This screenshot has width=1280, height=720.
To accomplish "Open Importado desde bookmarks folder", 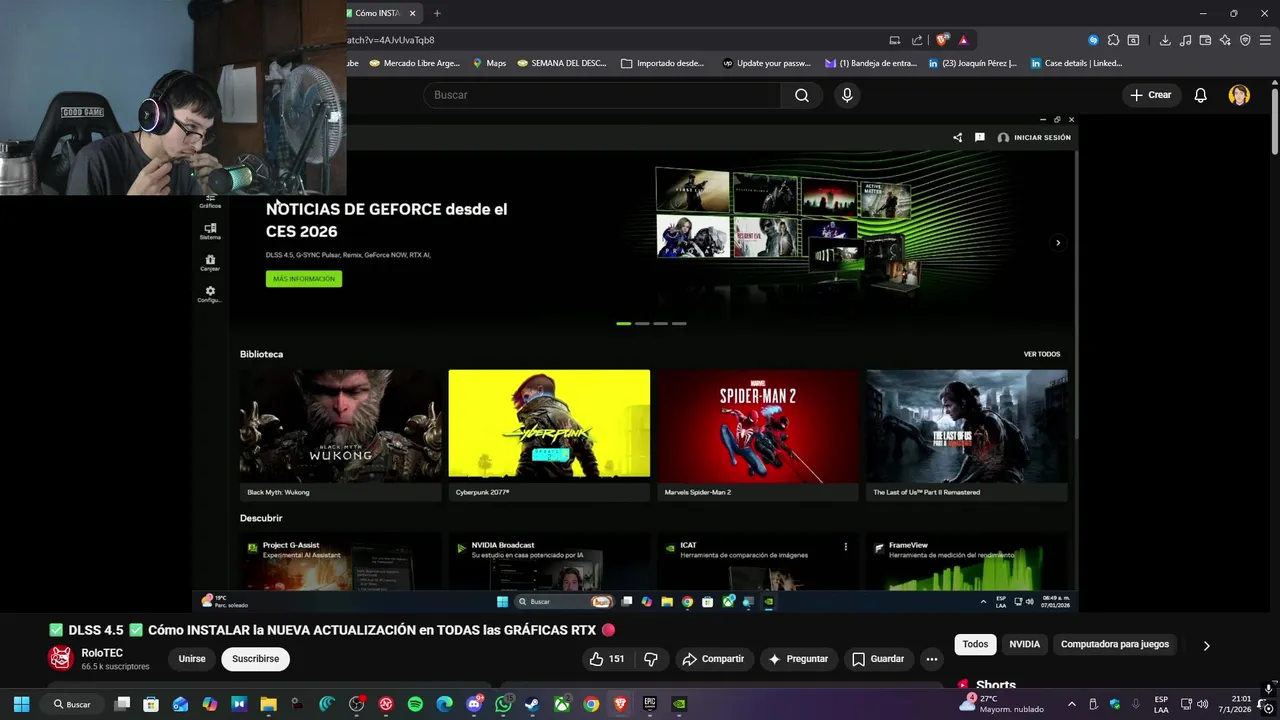I will [x=662, y=63].
